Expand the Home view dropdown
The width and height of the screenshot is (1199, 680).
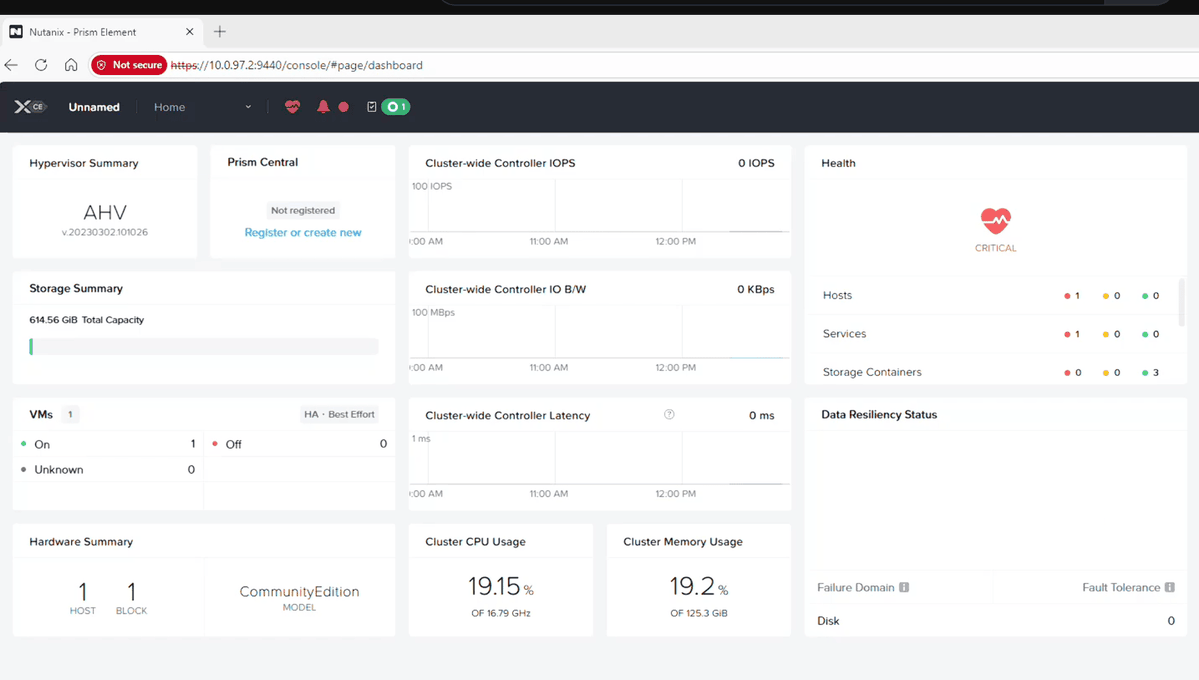pyautogui.click(x=203, y=107)
